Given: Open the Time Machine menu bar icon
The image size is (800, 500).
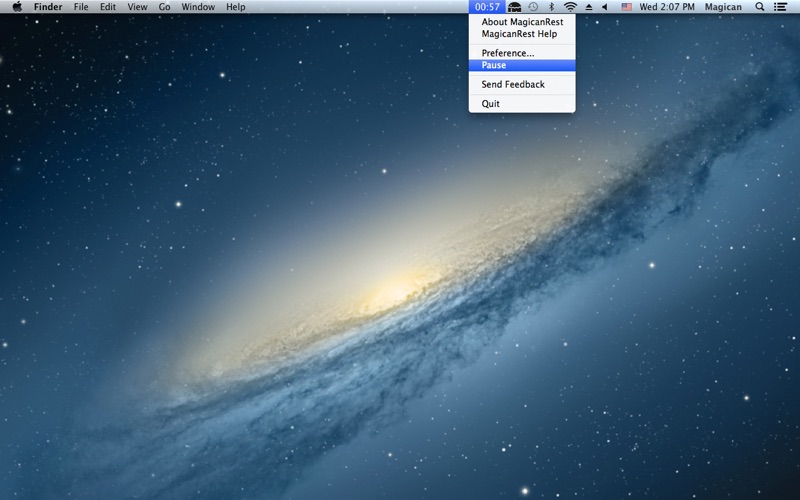Looking at the screenshot, I should coord(533,7).
